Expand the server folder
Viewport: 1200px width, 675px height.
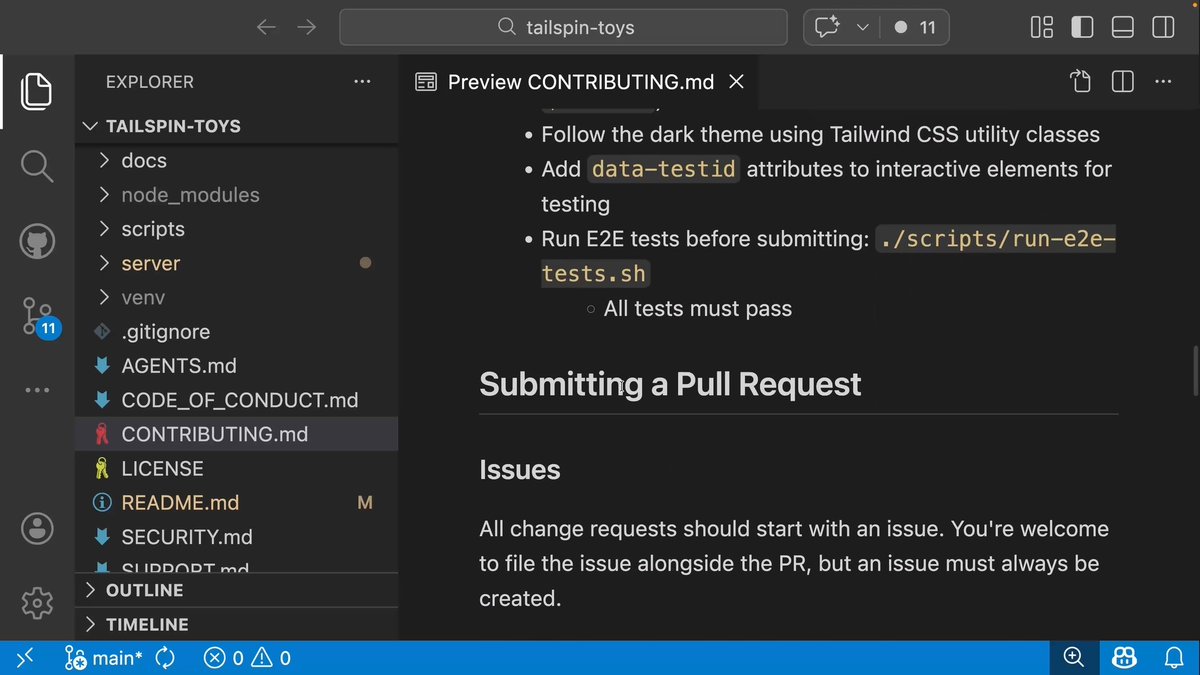[x=236, y=263]
